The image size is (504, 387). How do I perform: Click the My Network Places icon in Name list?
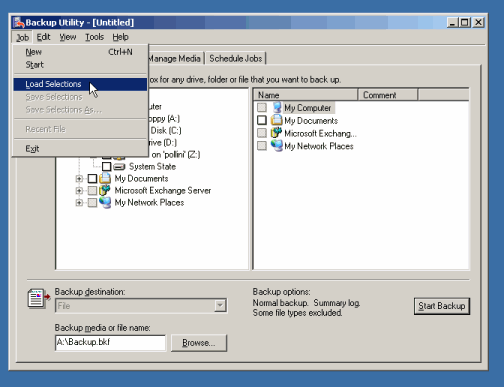coord(277,146)
